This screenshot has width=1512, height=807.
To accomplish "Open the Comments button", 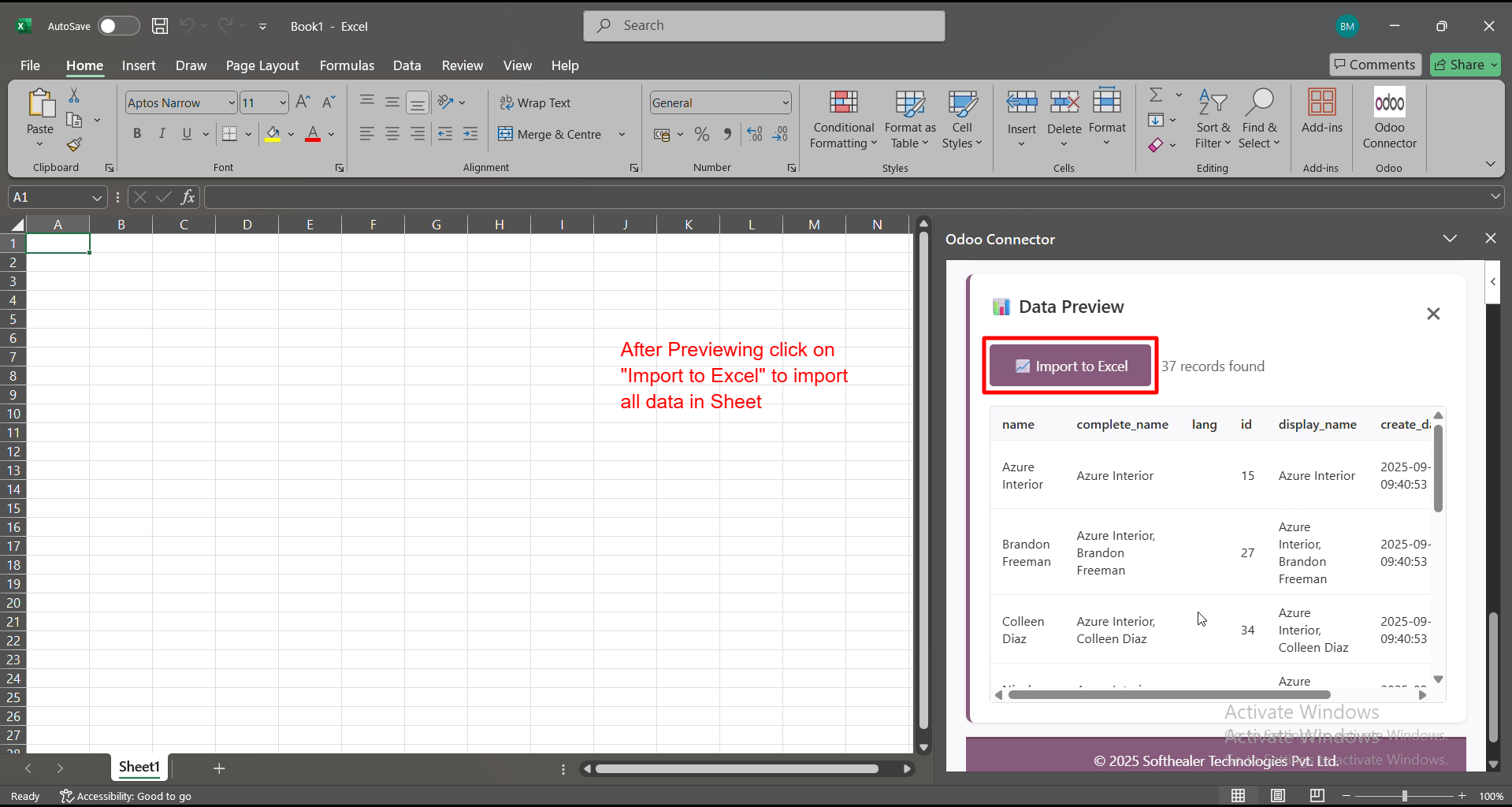I will point(1374,65).
